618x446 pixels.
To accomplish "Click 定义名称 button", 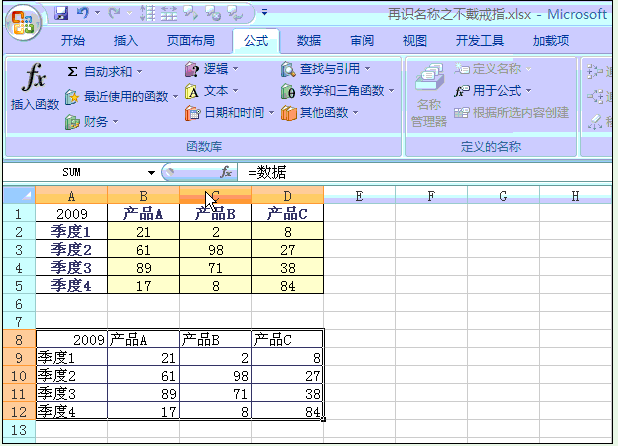I will [x=493, y=69].
